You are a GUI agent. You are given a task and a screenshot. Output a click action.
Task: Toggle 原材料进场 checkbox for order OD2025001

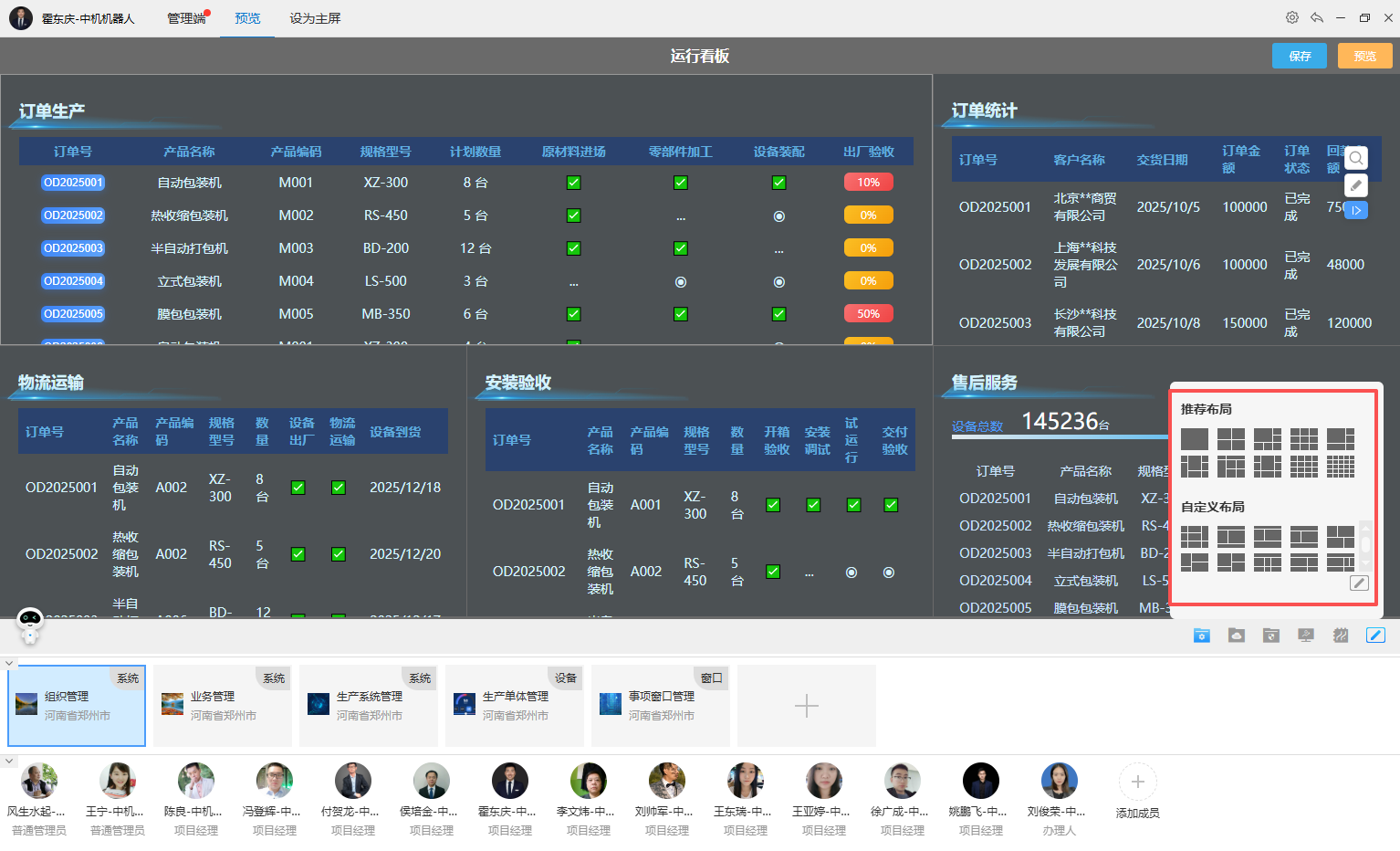point(573,183)
